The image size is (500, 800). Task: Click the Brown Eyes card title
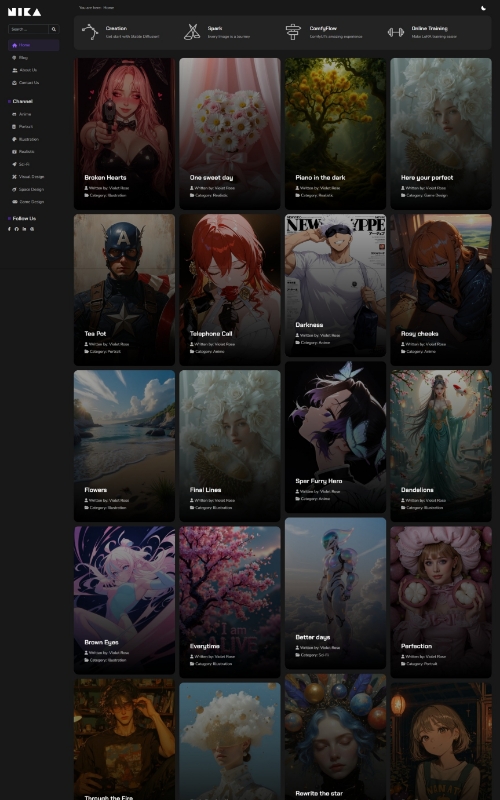(102, 642)
